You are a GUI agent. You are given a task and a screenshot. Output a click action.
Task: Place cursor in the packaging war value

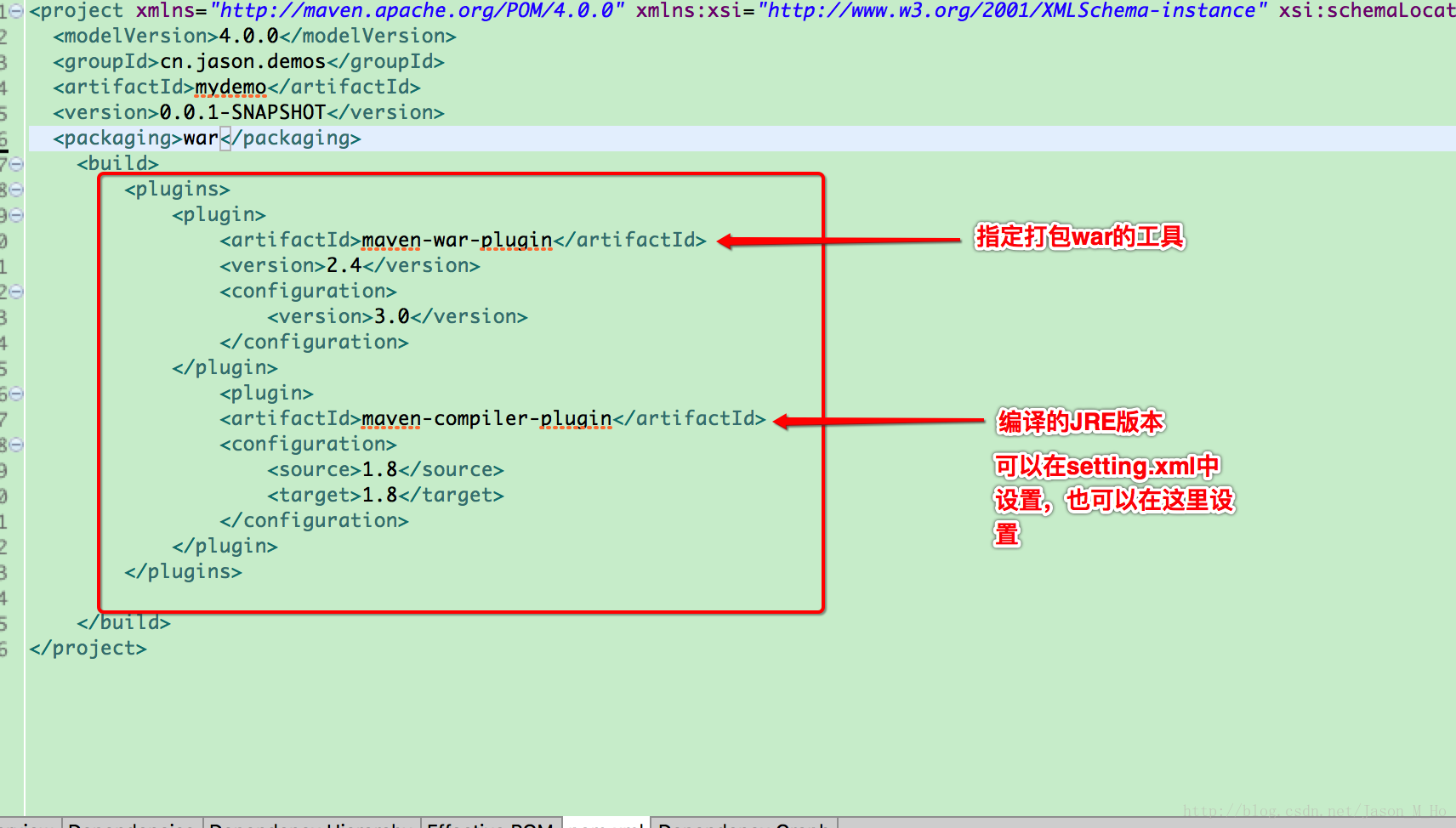point(201,139)
